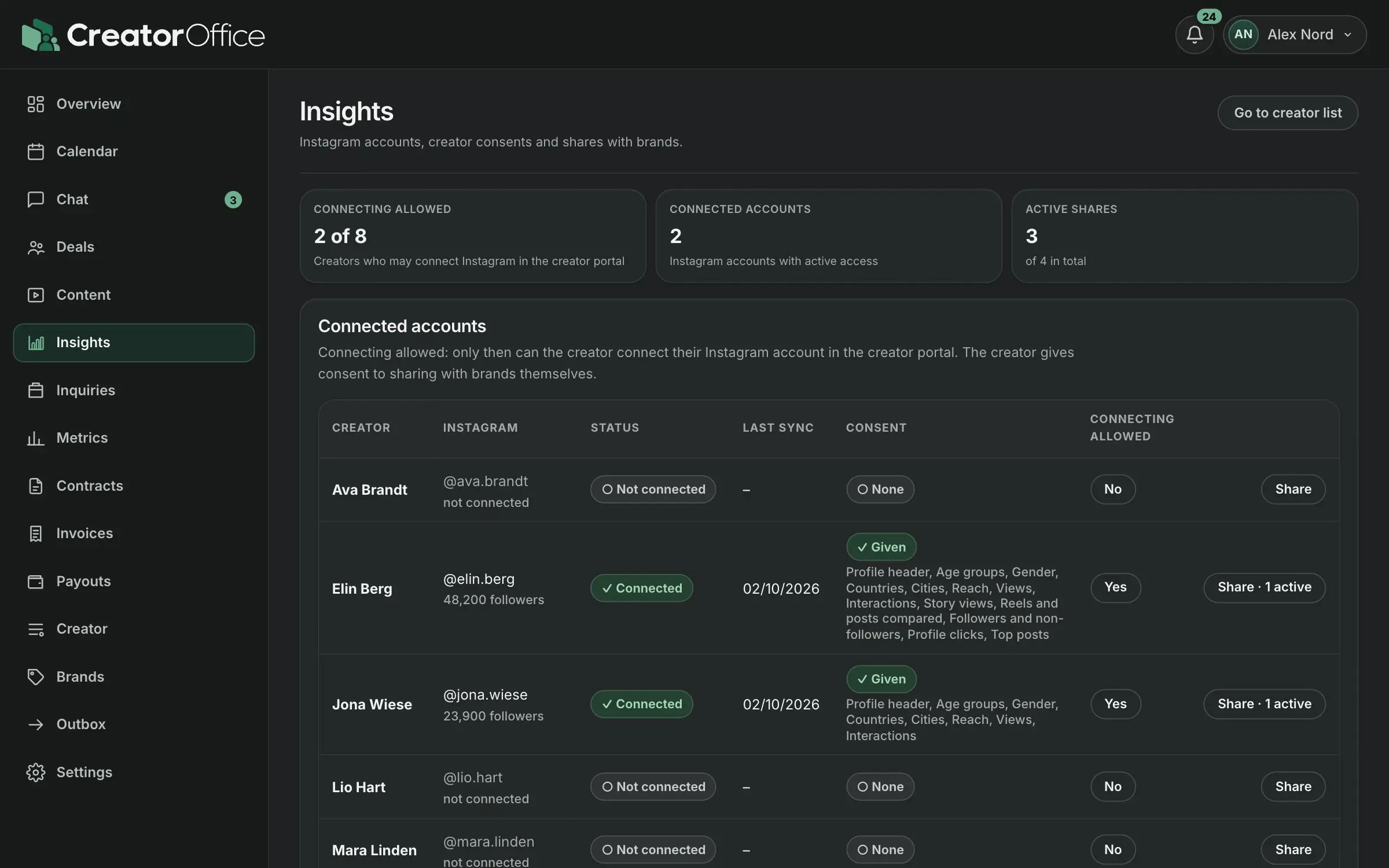Click creator name Mara Linden
This screenshot has height=868, width=1389.
pos(374,851)
